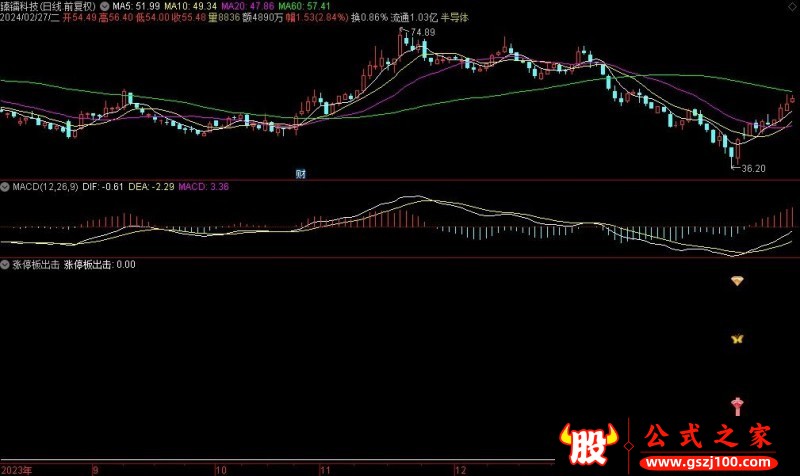Image resolution: width=800 pixels, height=476 pixels.
Task: Click the DEA: -2.29 value
Action: (151, 187)
